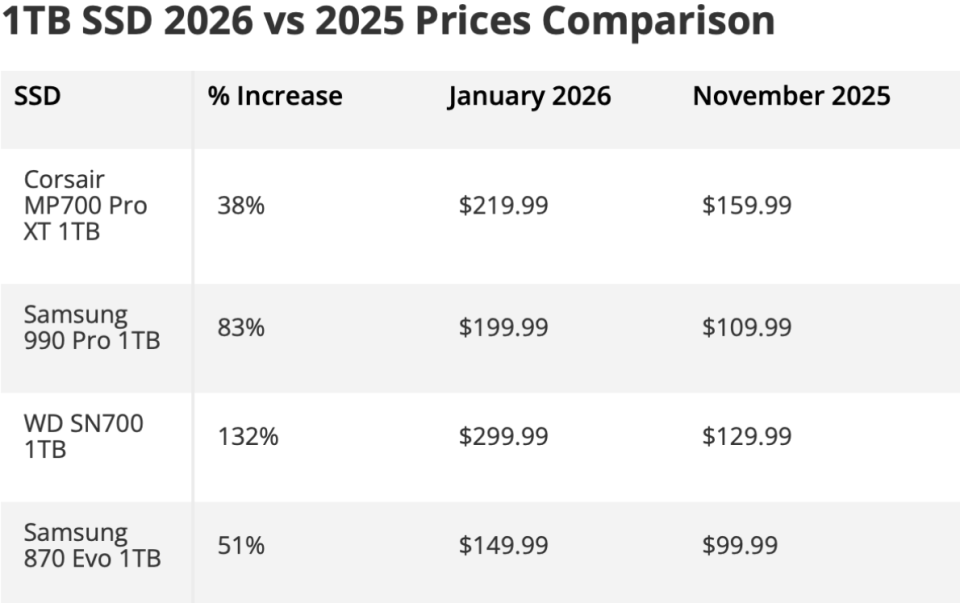Click the Corsair MP700 Pro XT 1TB cell
The height and width of the screenshot is (603, 960).
tap(85, 206)
